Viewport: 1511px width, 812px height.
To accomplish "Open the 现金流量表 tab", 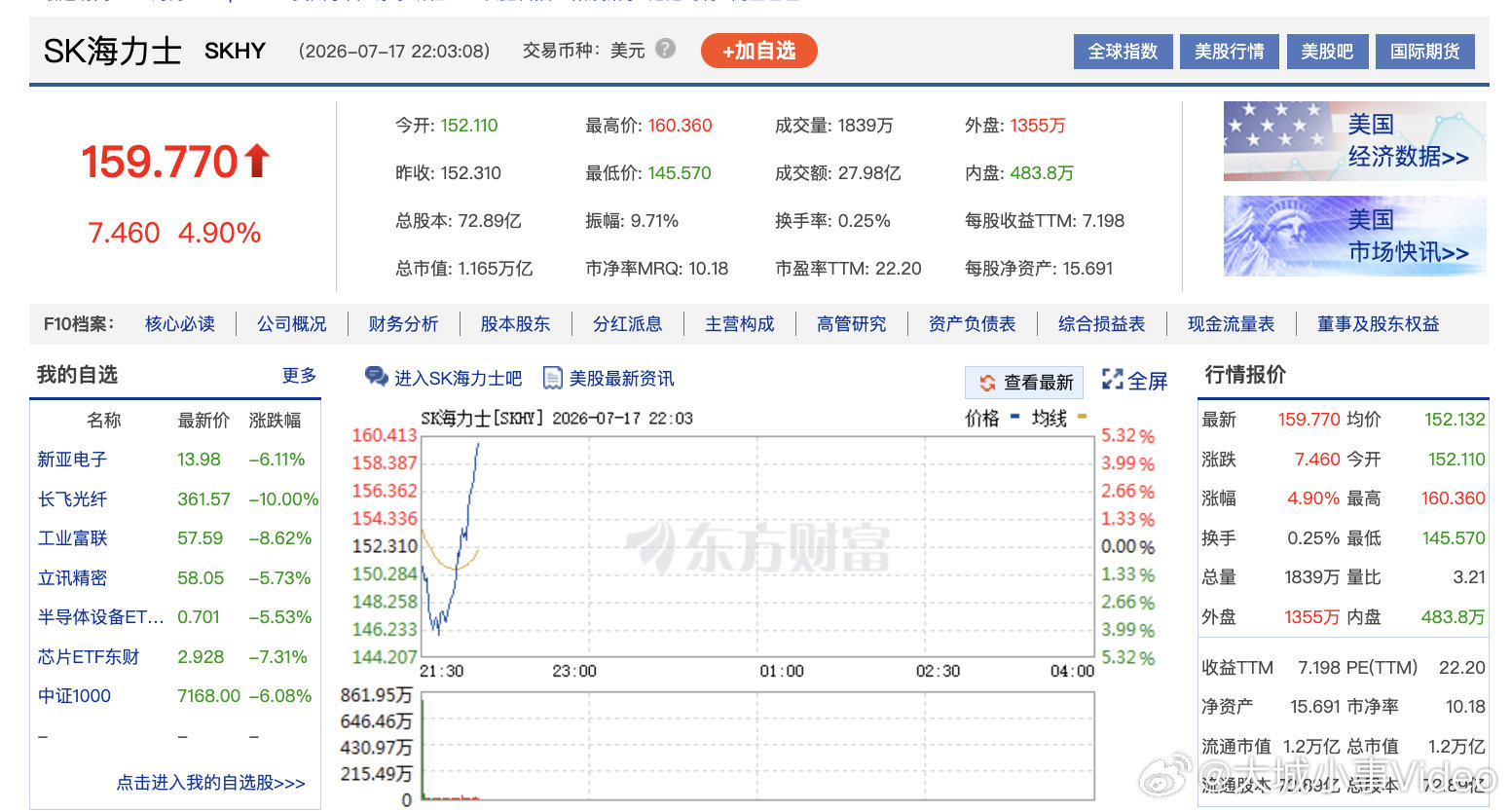I will 1231,324.
